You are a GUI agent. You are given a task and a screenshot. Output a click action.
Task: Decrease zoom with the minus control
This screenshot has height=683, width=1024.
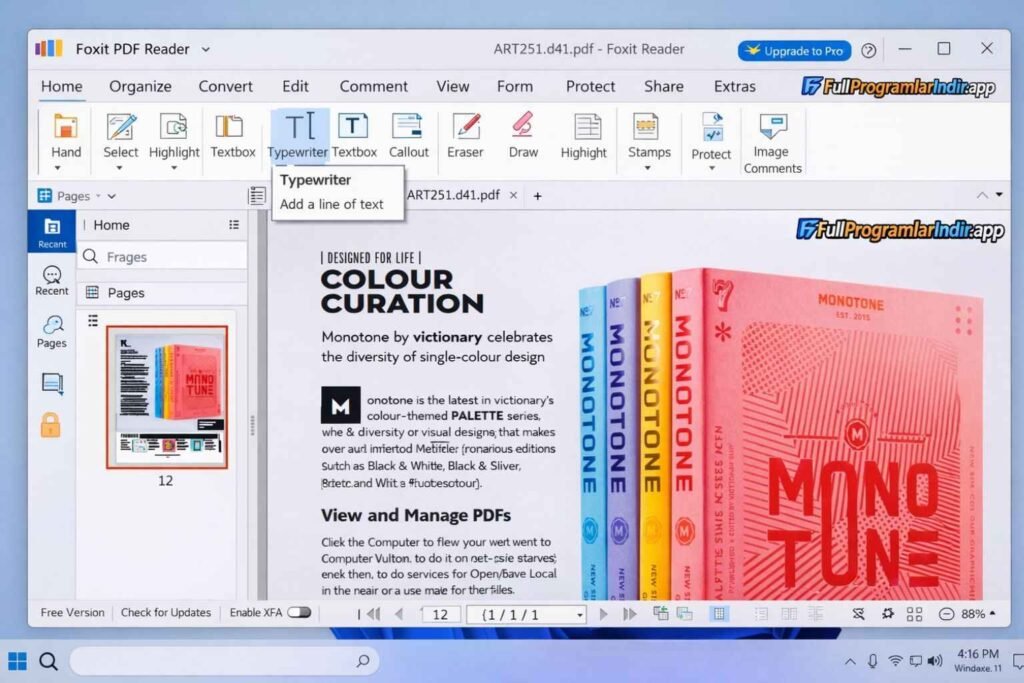[946, 613]
